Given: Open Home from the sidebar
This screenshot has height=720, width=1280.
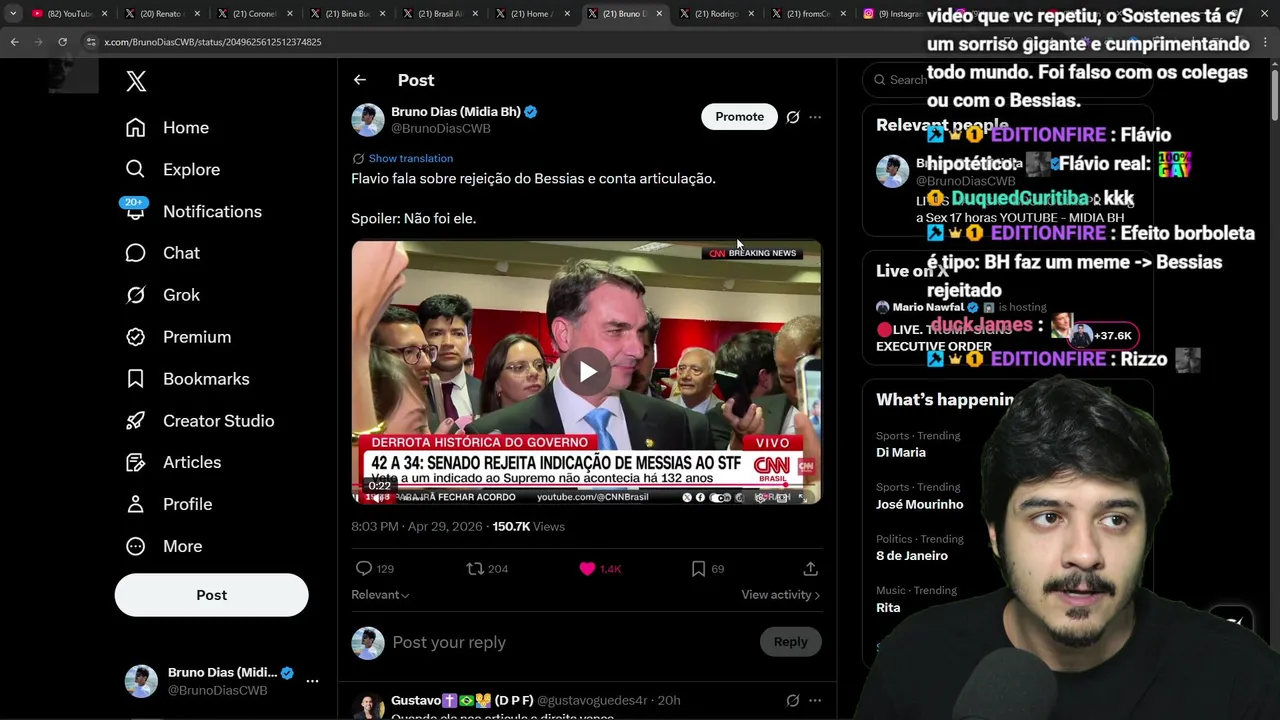Looking at the screenshot, I should click(167, 128).
